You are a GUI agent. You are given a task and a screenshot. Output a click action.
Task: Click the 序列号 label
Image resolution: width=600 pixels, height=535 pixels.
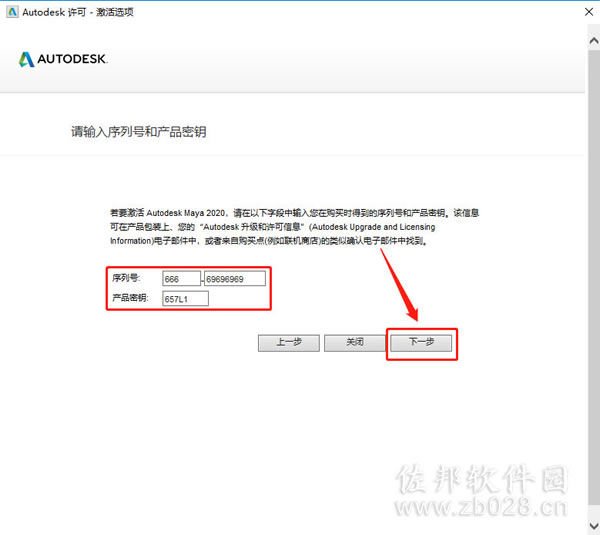click(x=126, y=278)
